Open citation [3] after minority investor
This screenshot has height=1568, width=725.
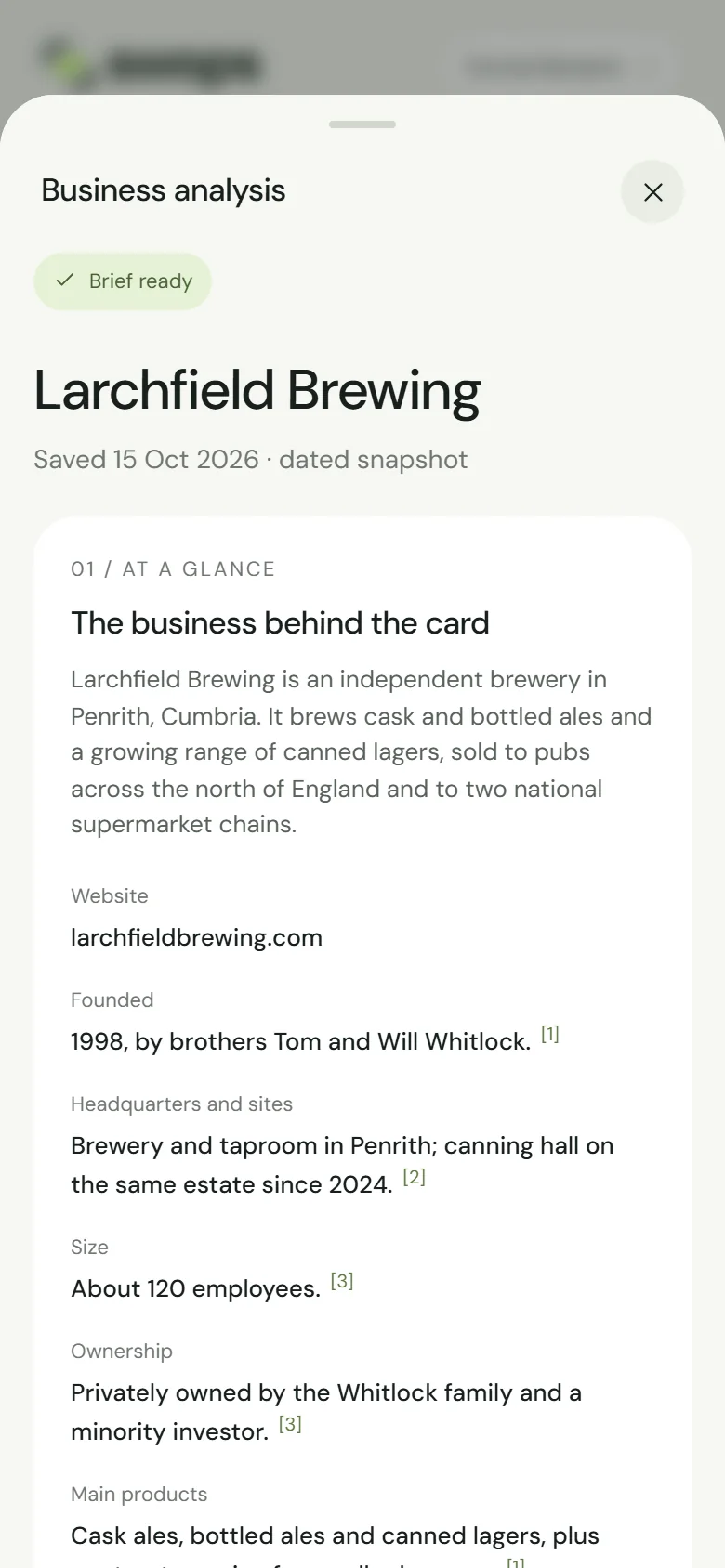click(290, 1424)
